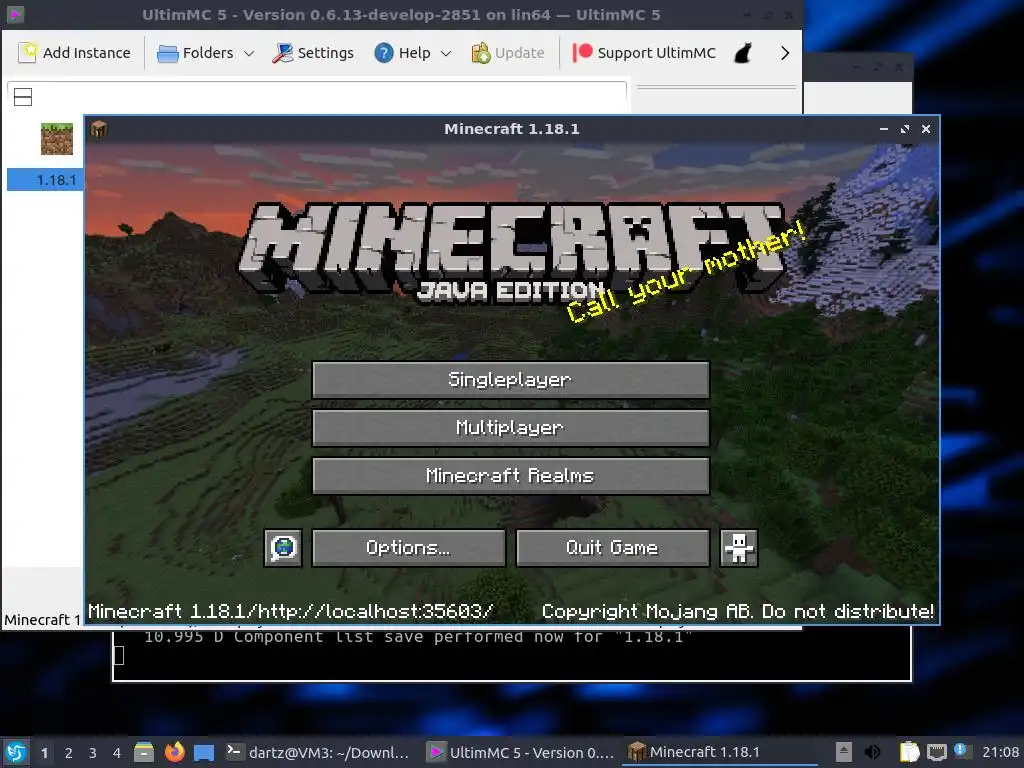Switch to UltimMC 5 taskbar entry
1024x768 pixels.
click(x=520, y=752)
